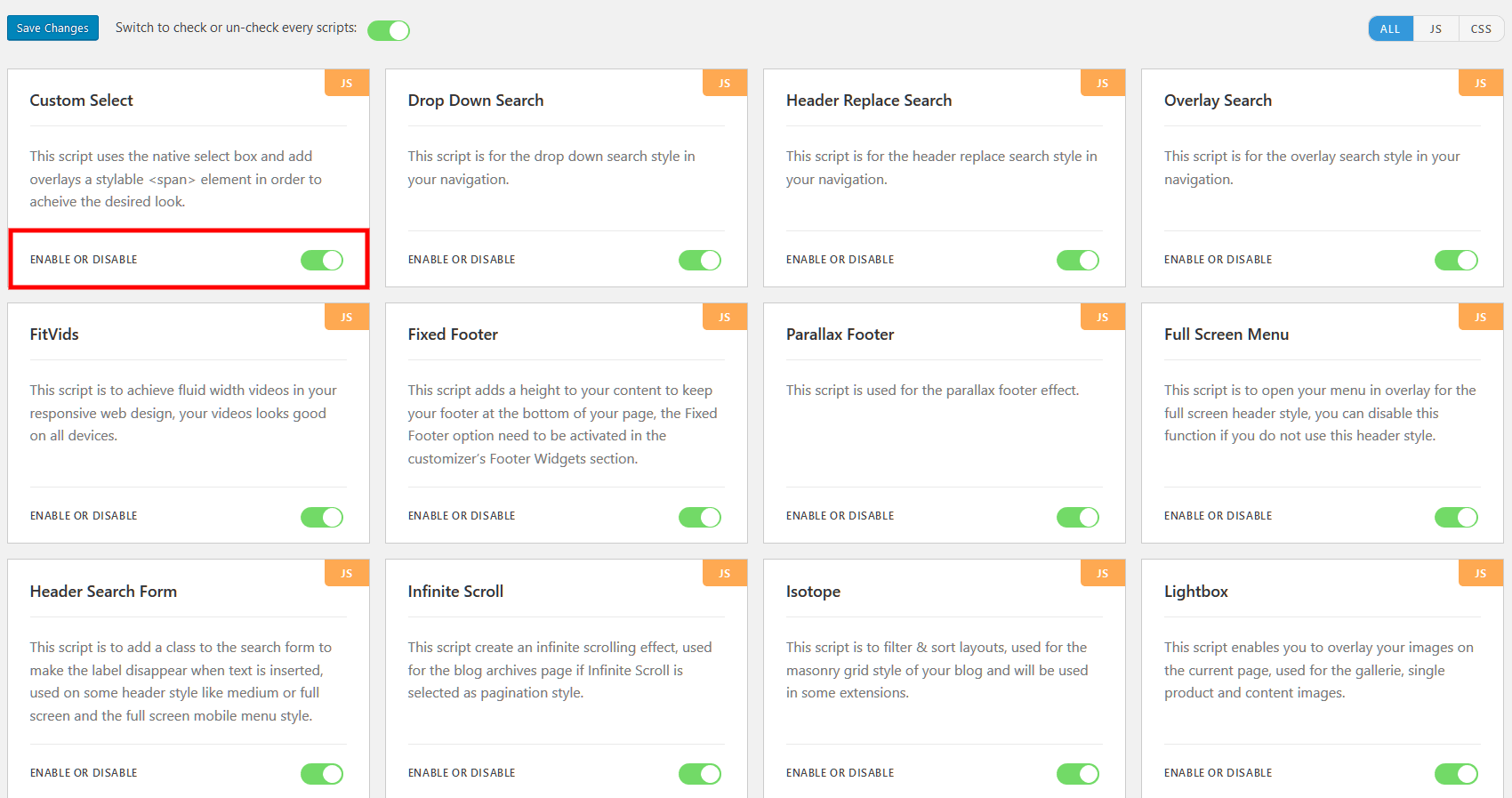
Task: Click JS badge on Infinite Scroll card
Action: (x=725, y=574)
